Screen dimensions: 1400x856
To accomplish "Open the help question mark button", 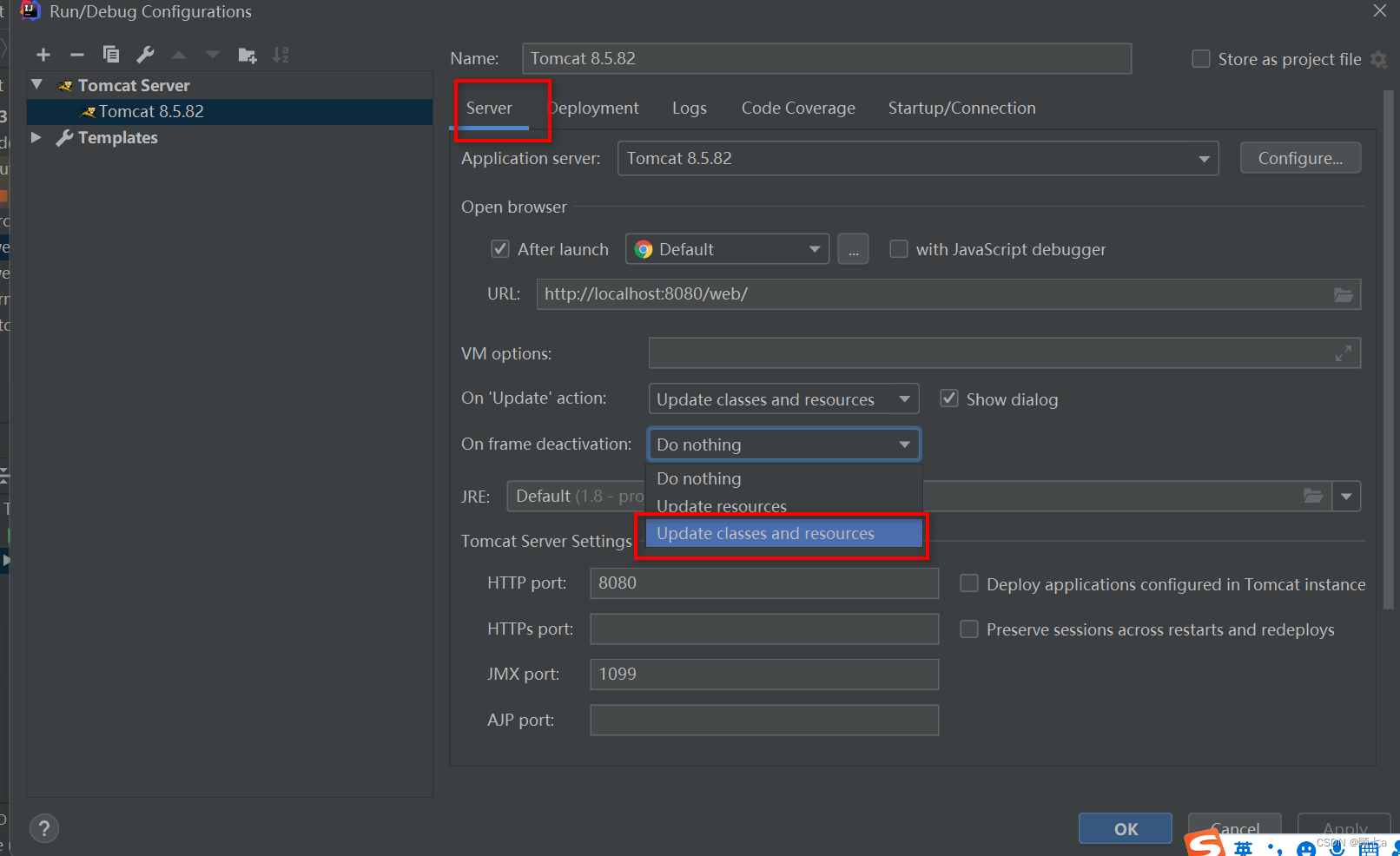I will [44, 828].
